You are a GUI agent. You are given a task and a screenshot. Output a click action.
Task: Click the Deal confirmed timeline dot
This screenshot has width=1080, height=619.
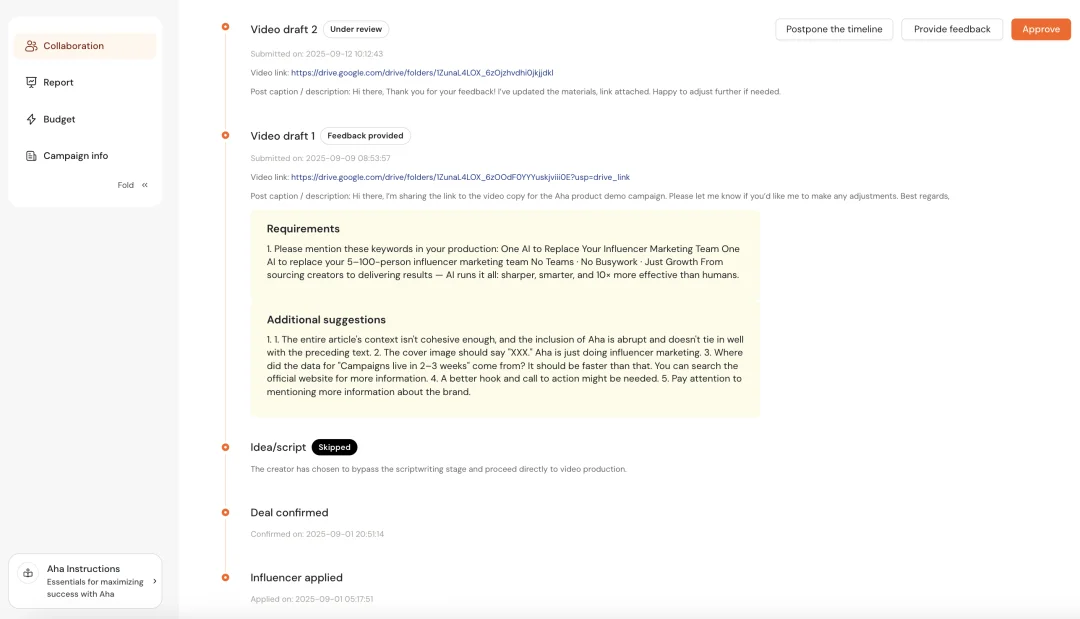pyautogui.click(x=226, y=512)
